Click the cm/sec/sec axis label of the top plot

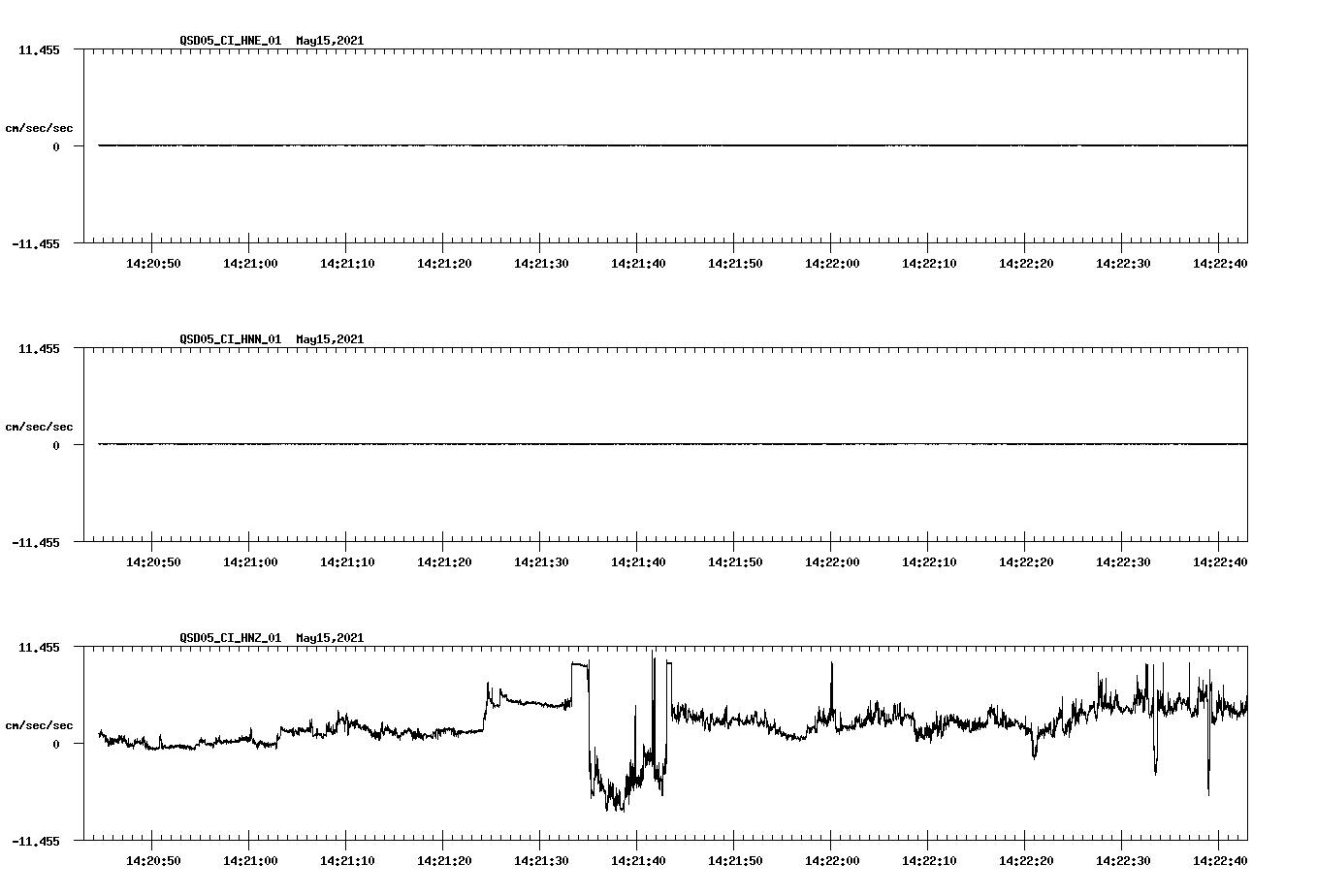tap(41, 127)
